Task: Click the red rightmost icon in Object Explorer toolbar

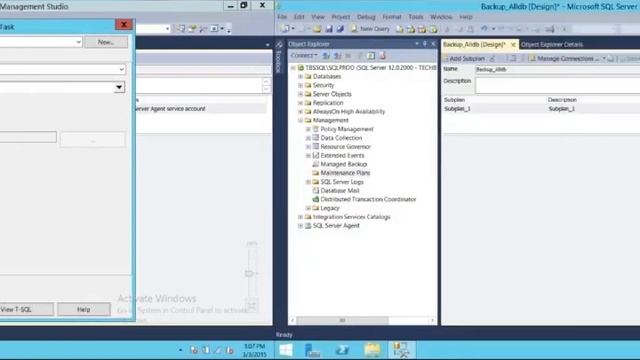Action: [382, 56]
